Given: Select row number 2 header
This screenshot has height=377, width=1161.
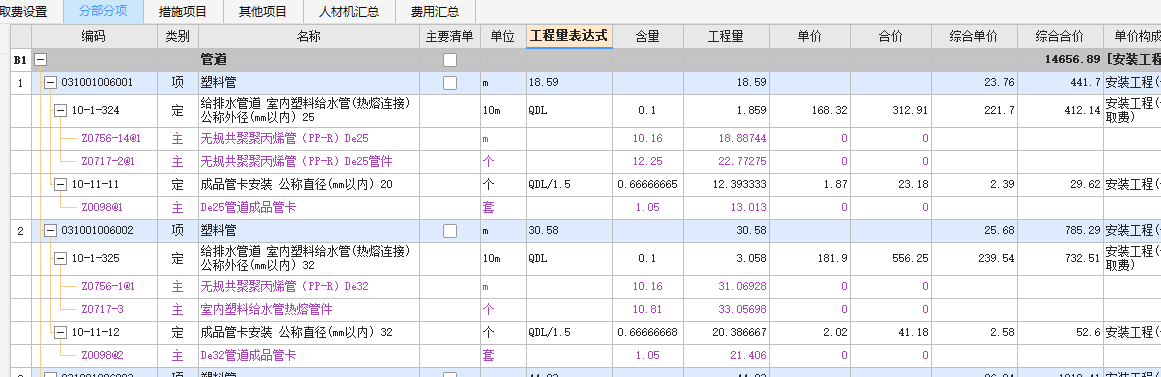Looking at the screenshot, I should coord(21,231).
